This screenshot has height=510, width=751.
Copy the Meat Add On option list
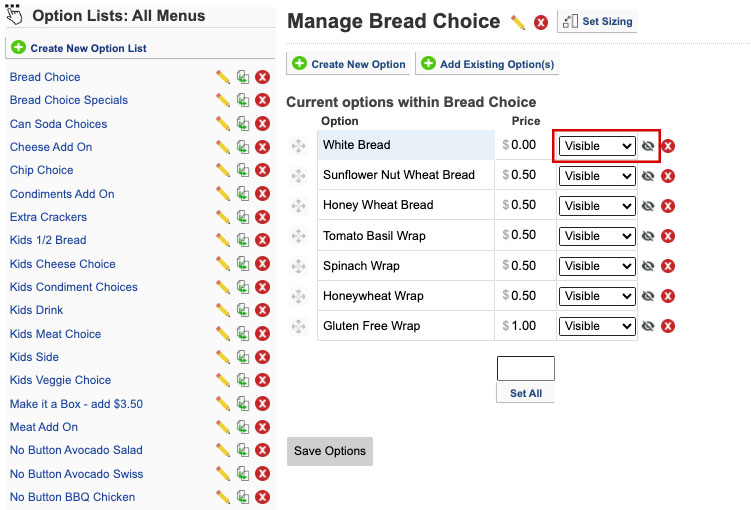pos(243,427)
